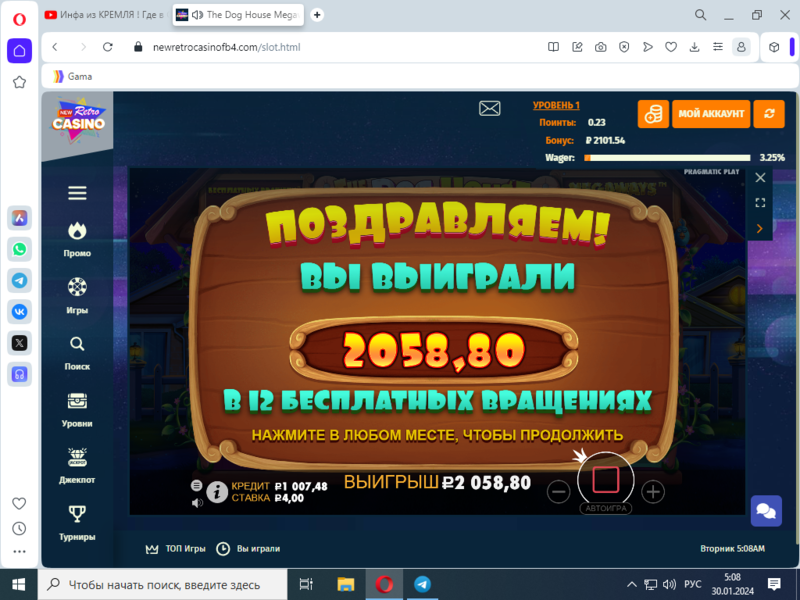
Task: Open the envelope message icon above the slot
Action: (x=489, y=107)
